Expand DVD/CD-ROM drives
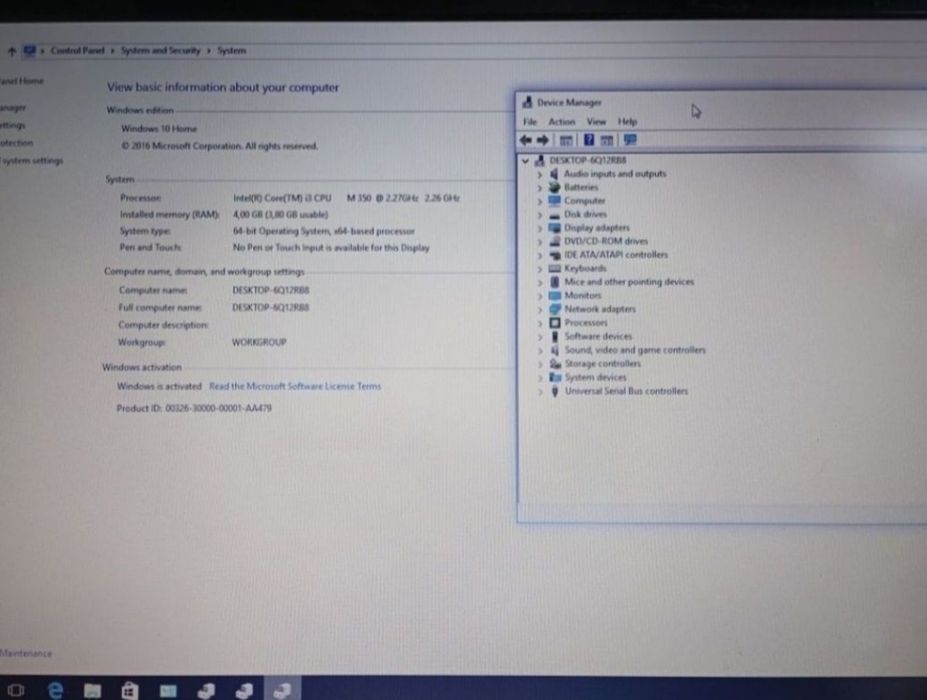Viewport: 927px width, 700px height. click(539, 242)
